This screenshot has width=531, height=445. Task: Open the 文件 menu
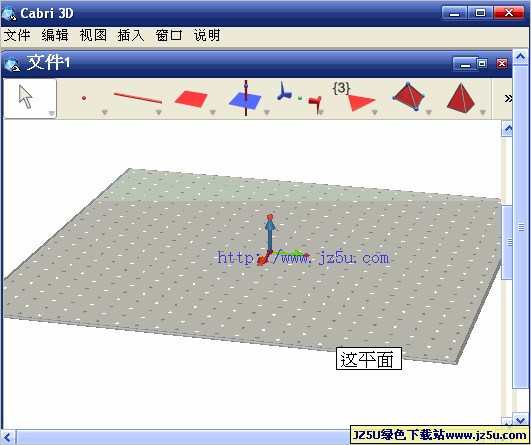(x=17, y=35)
